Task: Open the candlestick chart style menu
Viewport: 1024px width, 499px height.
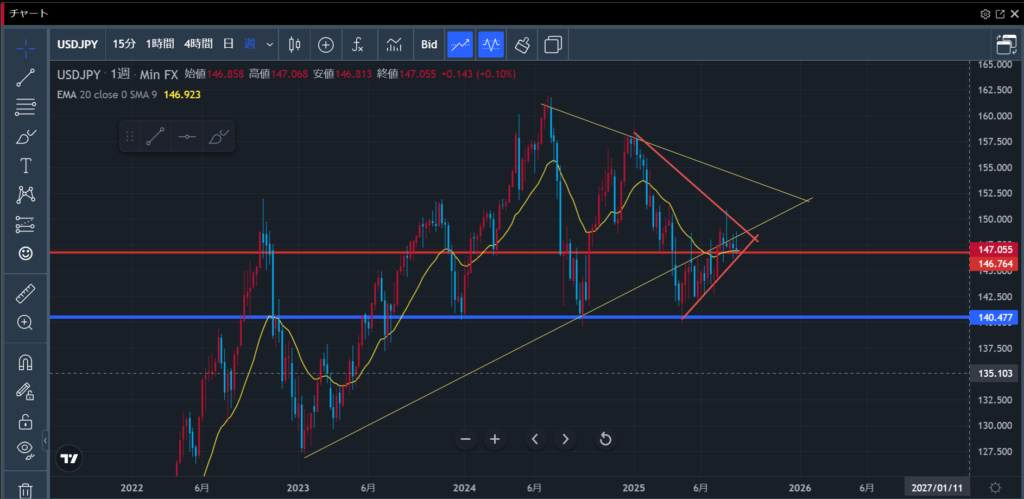Action: [x=295, y=44]
